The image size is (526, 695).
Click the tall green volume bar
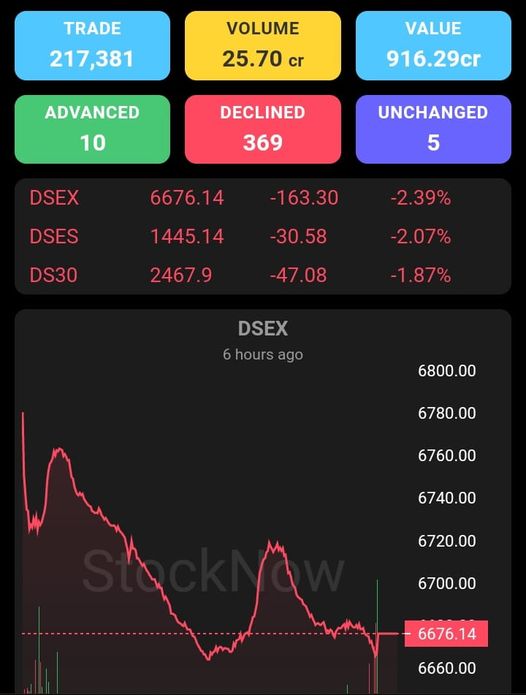[378, 636]
